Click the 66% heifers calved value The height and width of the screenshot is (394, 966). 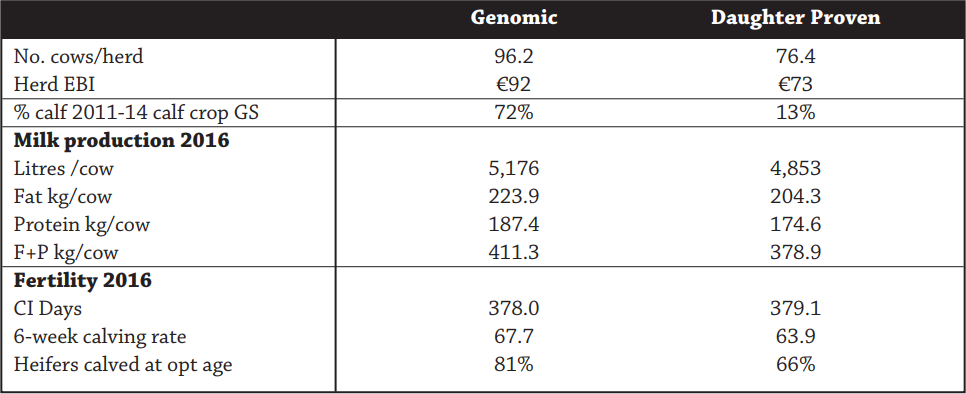pos(795,364)
